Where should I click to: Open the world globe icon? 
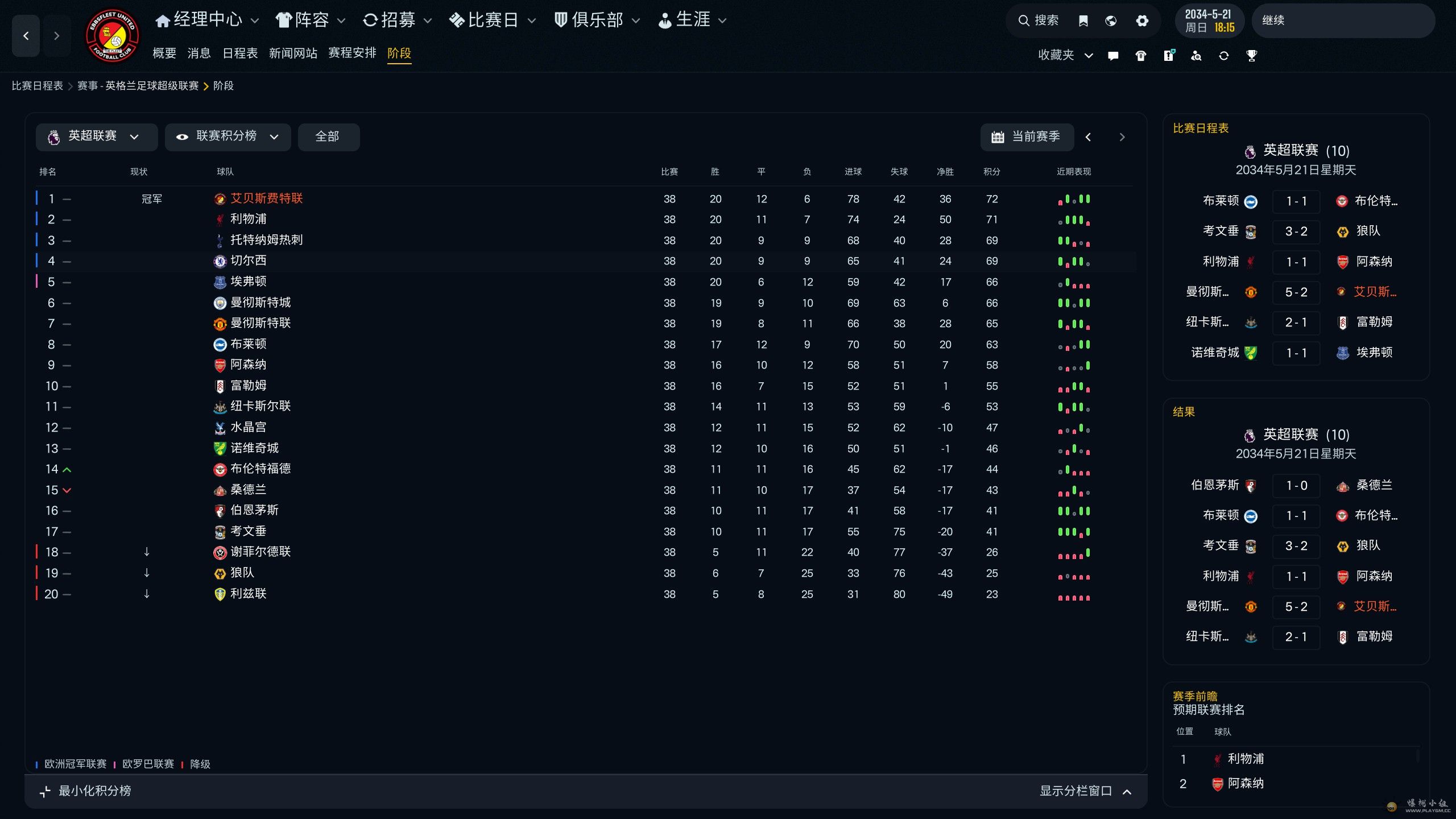coord(1111,20)
